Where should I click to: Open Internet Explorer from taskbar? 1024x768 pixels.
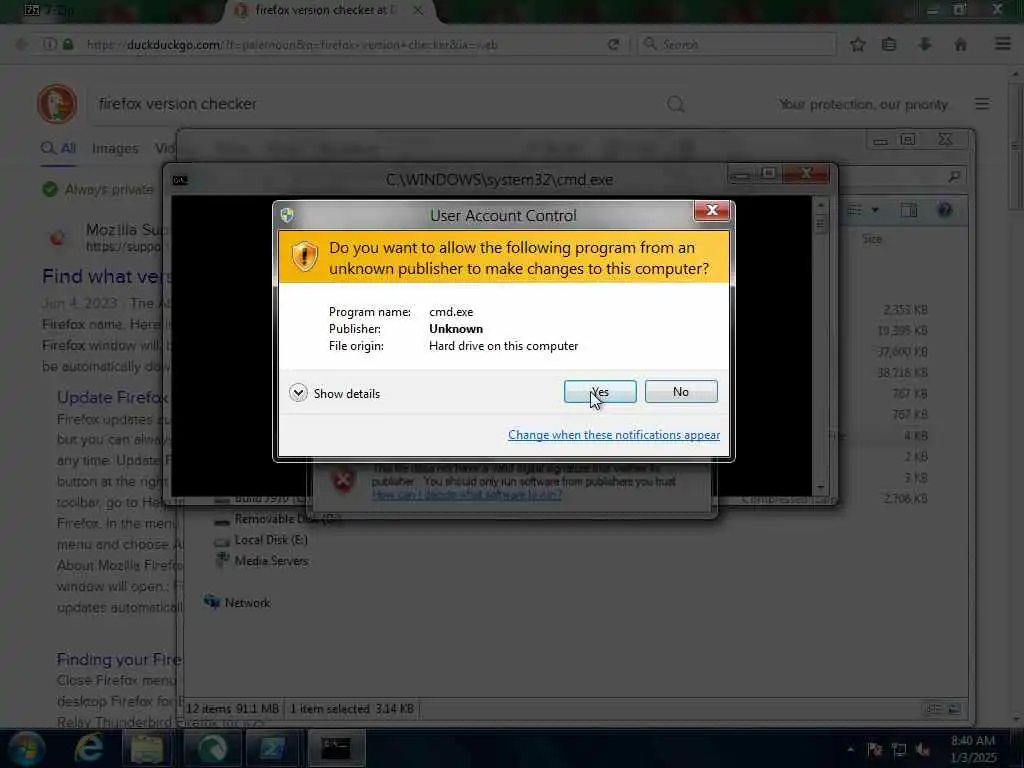click(x=88, y=748)
